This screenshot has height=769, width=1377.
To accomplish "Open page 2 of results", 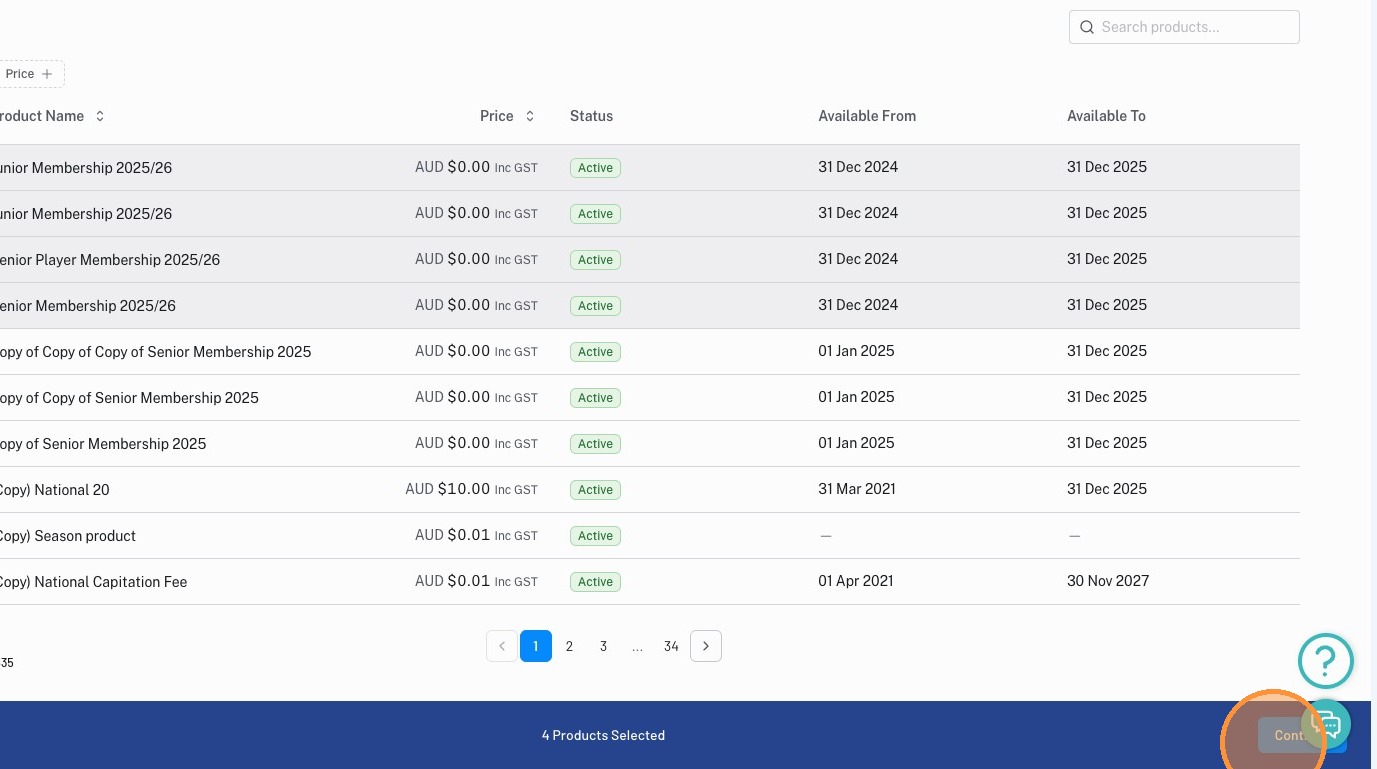I will [x=569, y=646].
